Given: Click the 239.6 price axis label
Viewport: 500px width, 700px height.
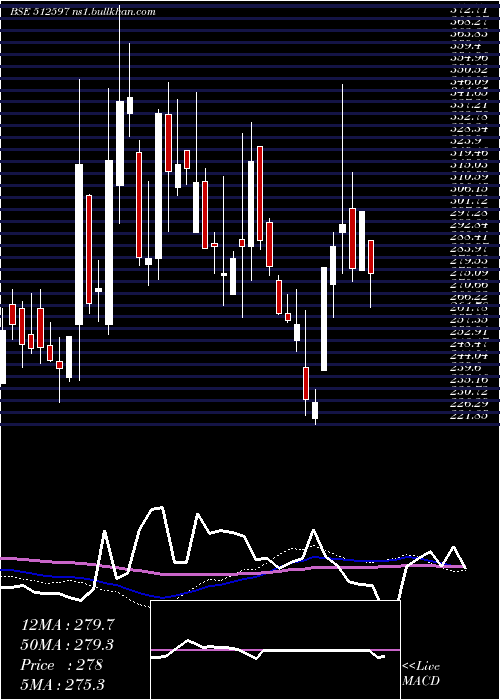Looking at the screenshot, I should coord(465,368).
